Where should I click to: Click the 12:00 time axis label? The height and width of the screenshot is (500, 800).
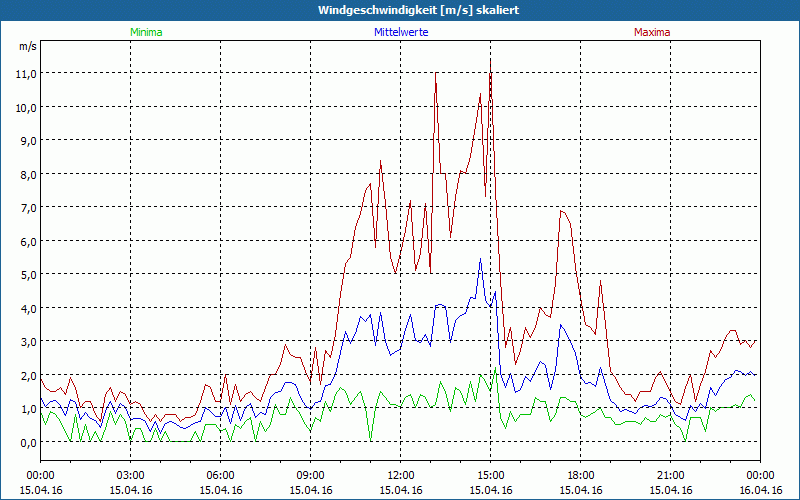pos(401,475)
